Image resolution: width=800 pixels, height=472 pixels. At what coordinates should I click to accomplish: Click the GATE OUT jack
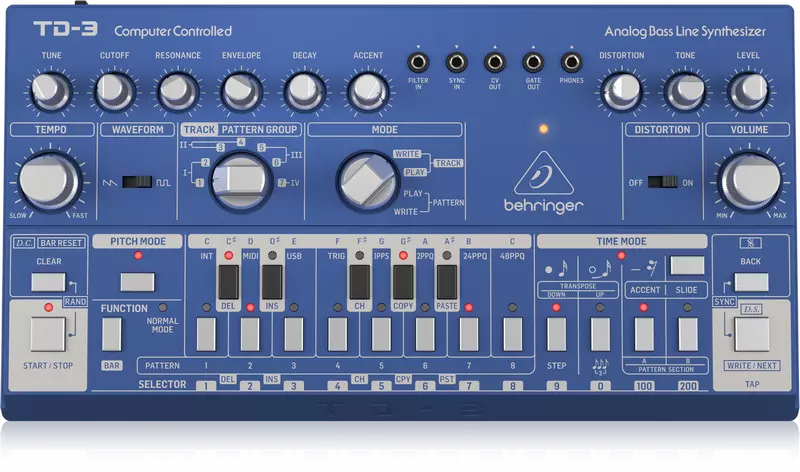[533, 63]
